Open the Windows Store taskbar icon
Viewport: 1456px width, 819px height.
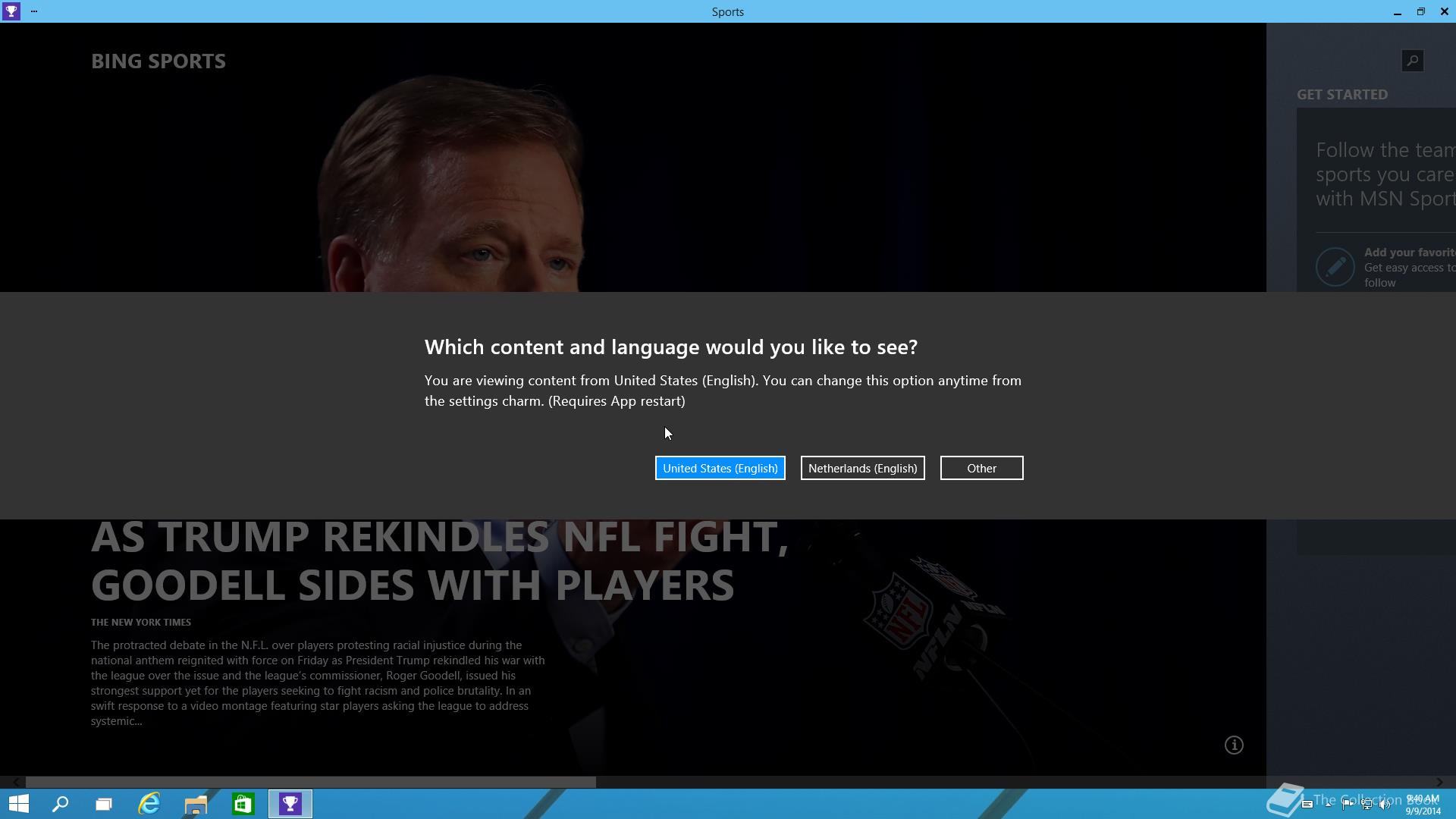[x=243, y=804]
